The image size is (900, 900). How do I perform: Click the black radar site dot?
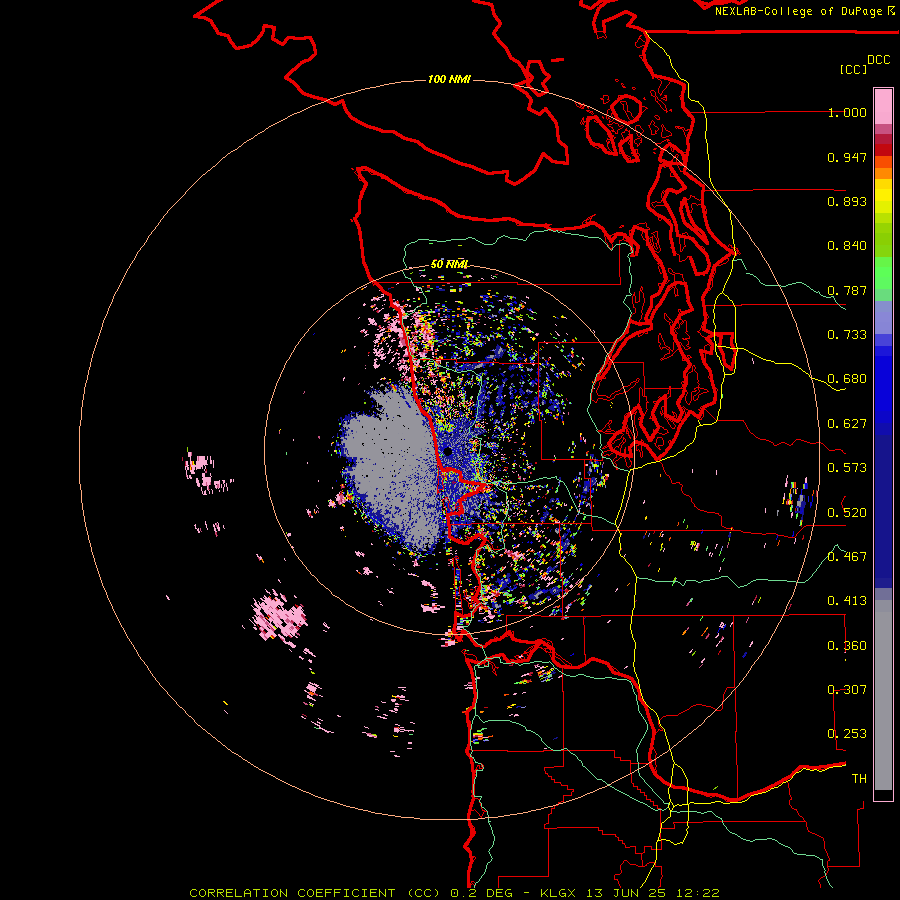coord(448,452)
